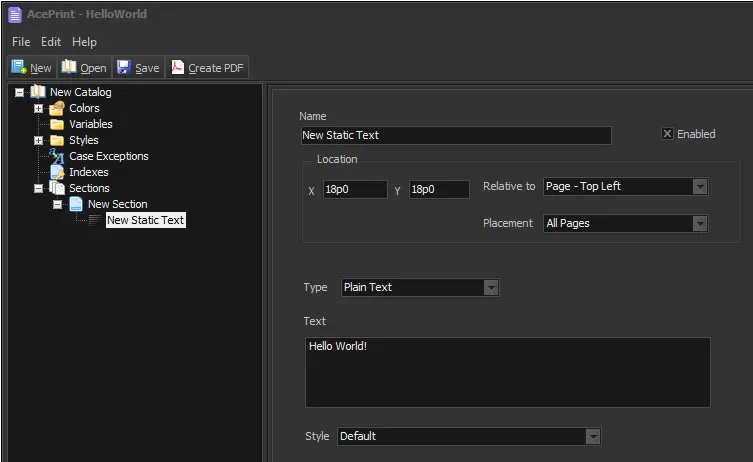
Task: Uncheck the Enabled checkbox
Action: [667, 134]
